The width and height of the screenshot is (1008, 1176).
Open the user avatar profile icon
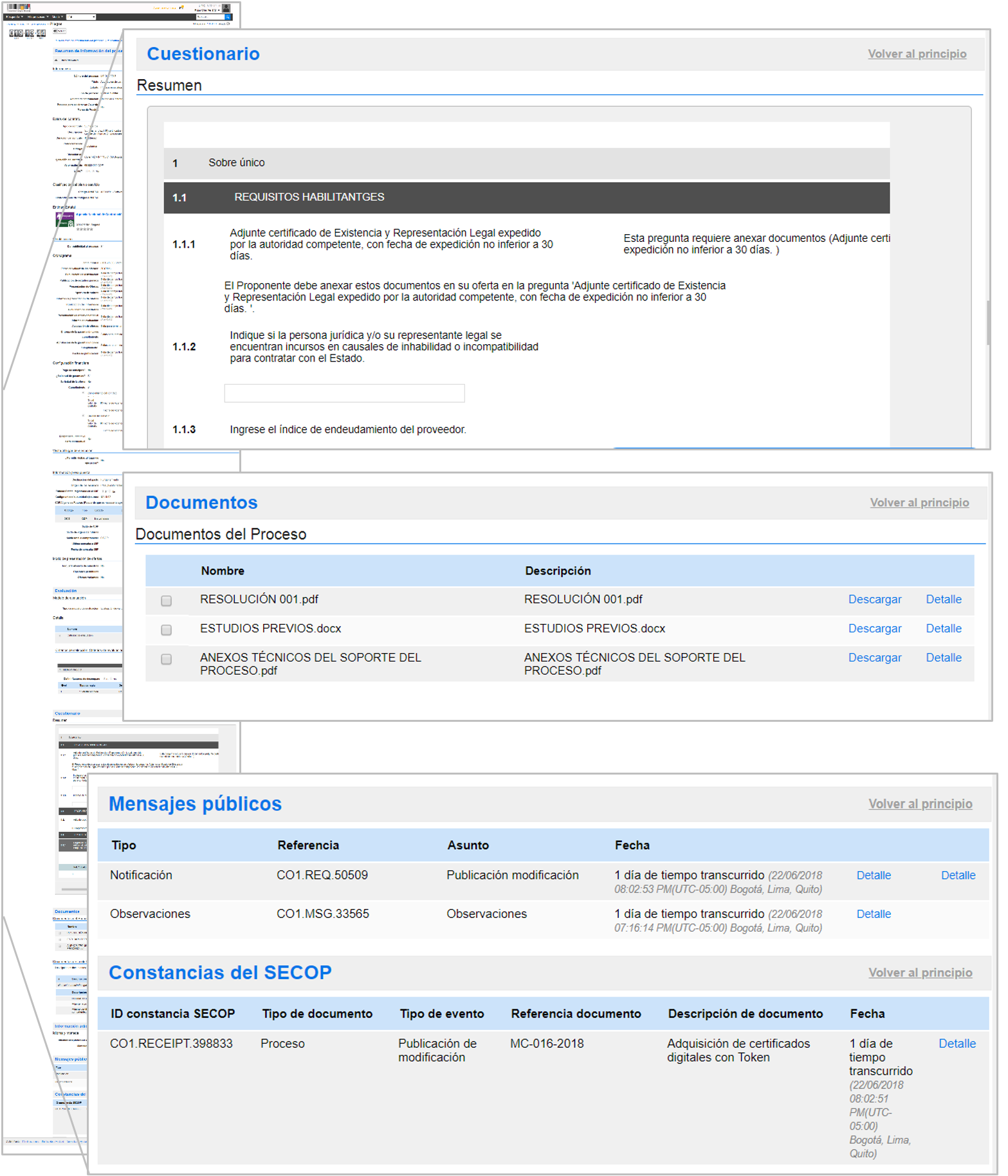click(x=226, y=8)
